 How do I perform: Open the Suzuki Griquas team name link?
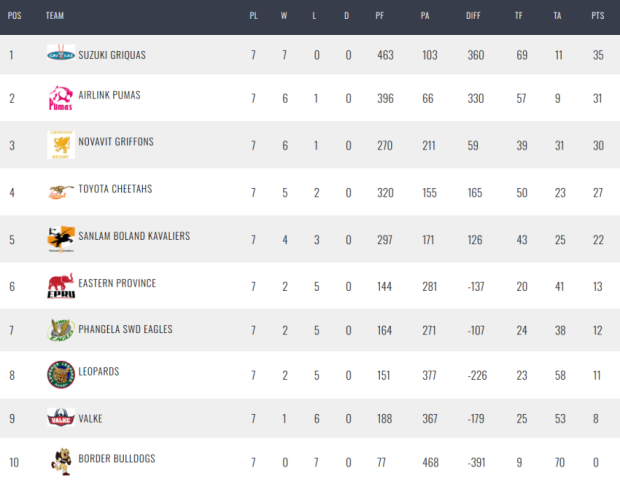pos(112,55)
